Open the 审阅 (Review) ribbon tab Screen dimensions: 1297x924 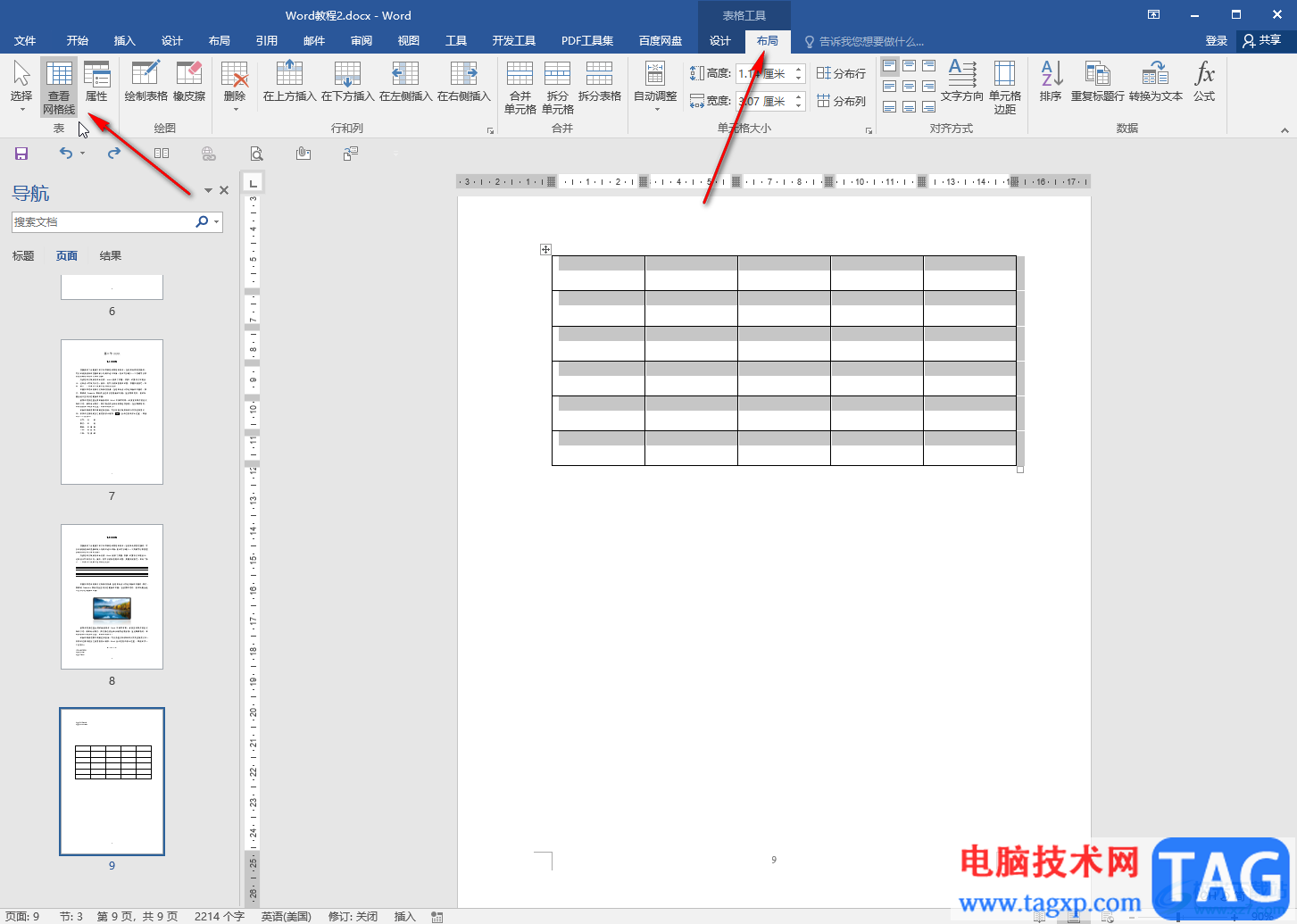[362, 41]
